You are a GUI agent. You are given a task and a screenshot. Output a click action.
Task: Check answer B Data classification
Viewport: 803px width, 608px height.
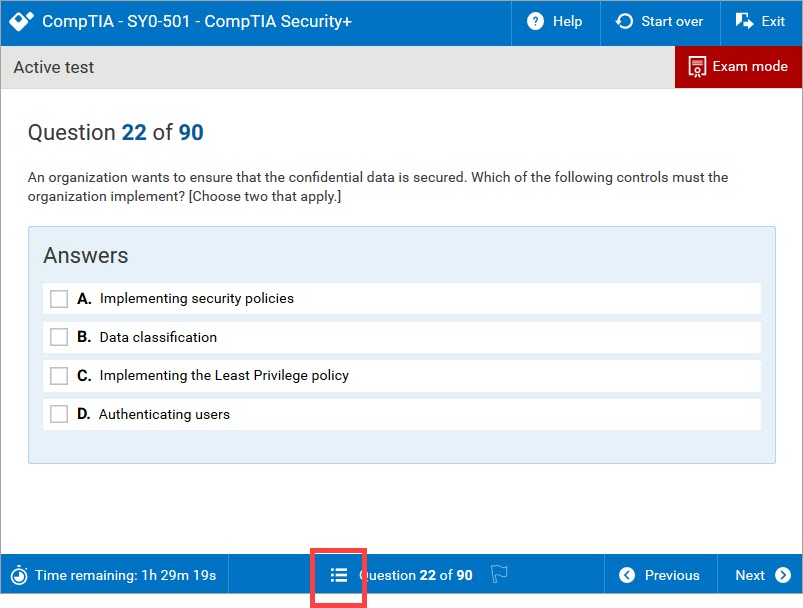coord(59,337)
